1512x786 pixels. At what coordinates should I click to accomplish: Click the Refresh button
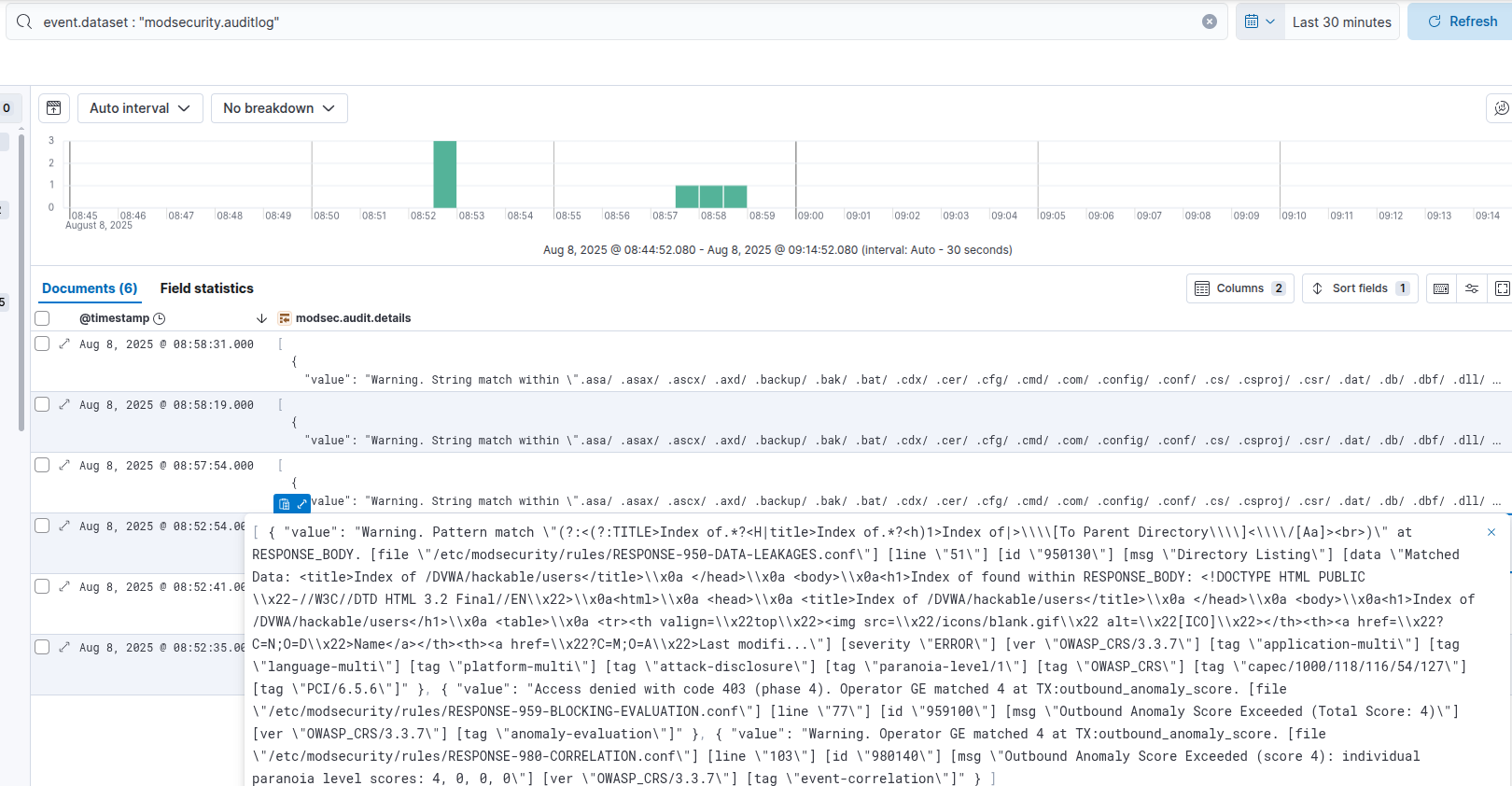tap(1463, 21)
